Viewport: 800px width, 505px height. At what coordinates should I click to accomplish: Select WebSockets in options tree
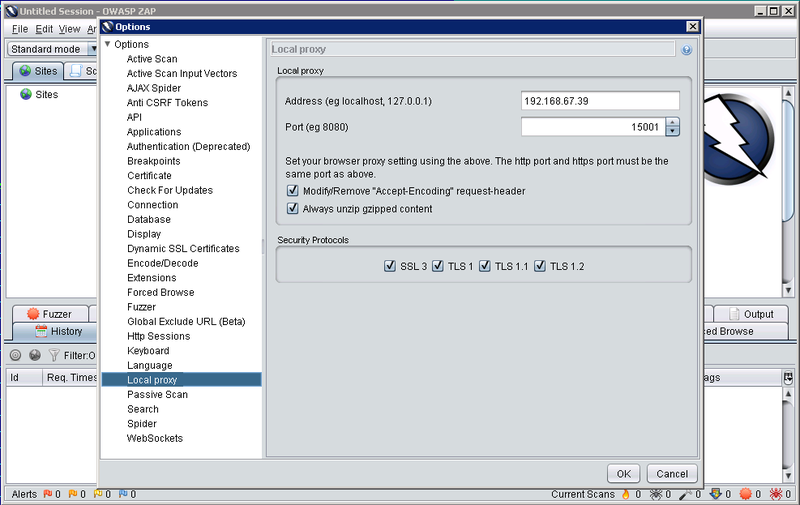click(x=155, y=438)
